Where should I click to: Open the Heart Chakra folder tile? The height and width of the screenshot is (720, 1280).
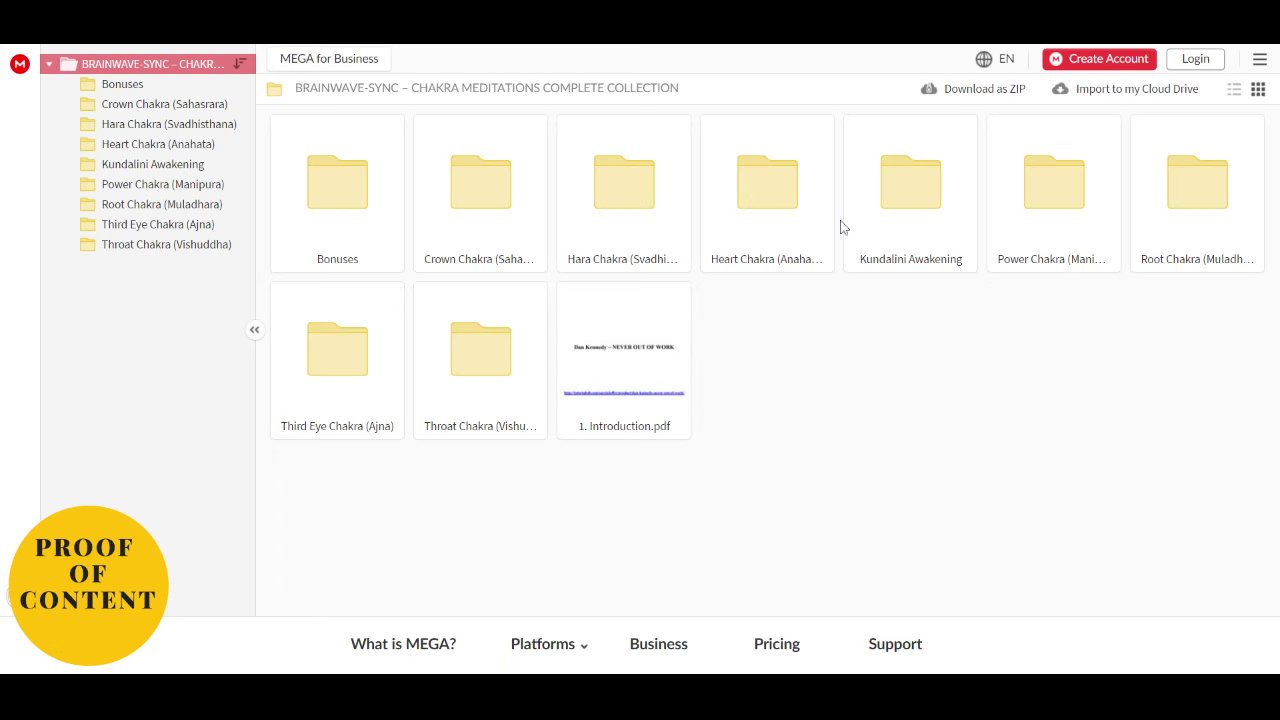click(x=767, y=193)
